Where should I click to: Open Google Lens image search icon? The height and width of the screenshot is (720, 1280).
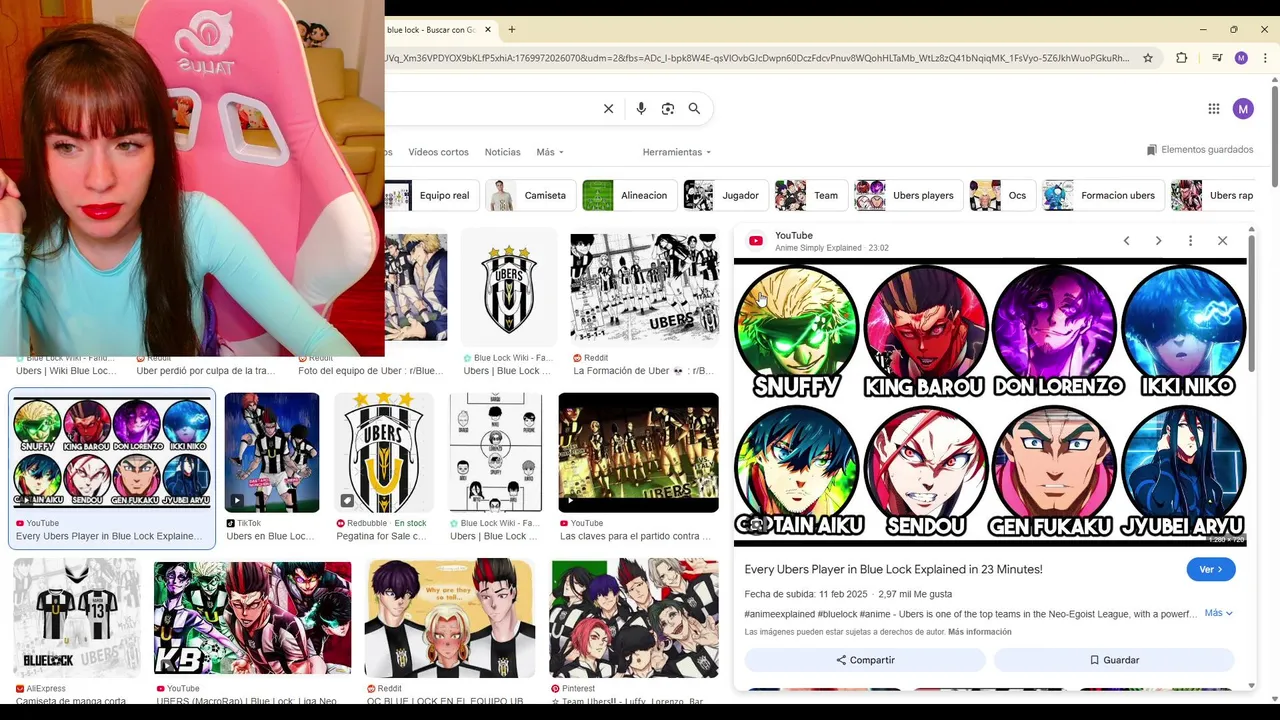tap(668, 109)
